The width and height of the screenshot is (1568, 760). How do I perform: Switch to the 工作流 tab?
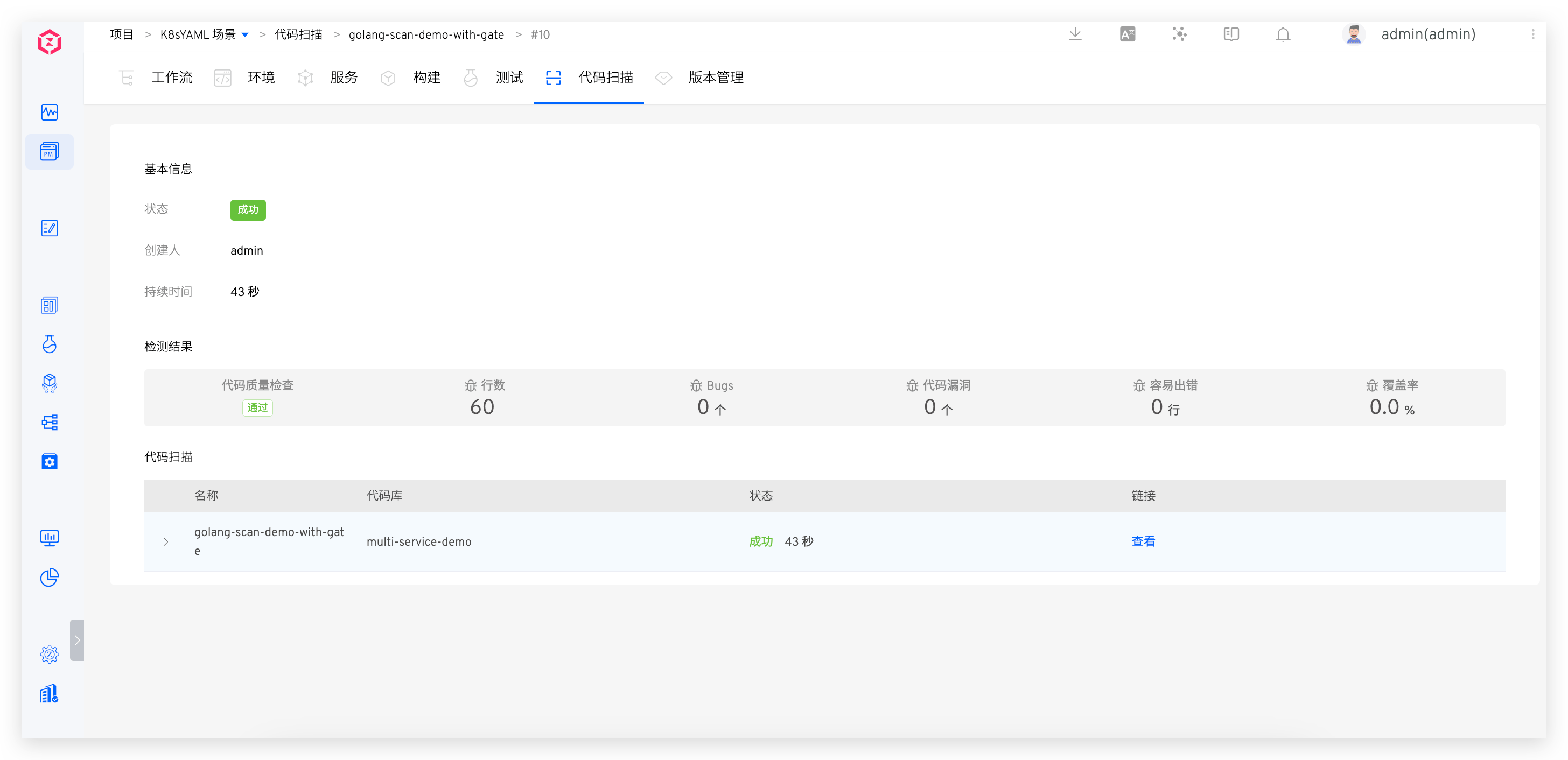pos(171,78)
